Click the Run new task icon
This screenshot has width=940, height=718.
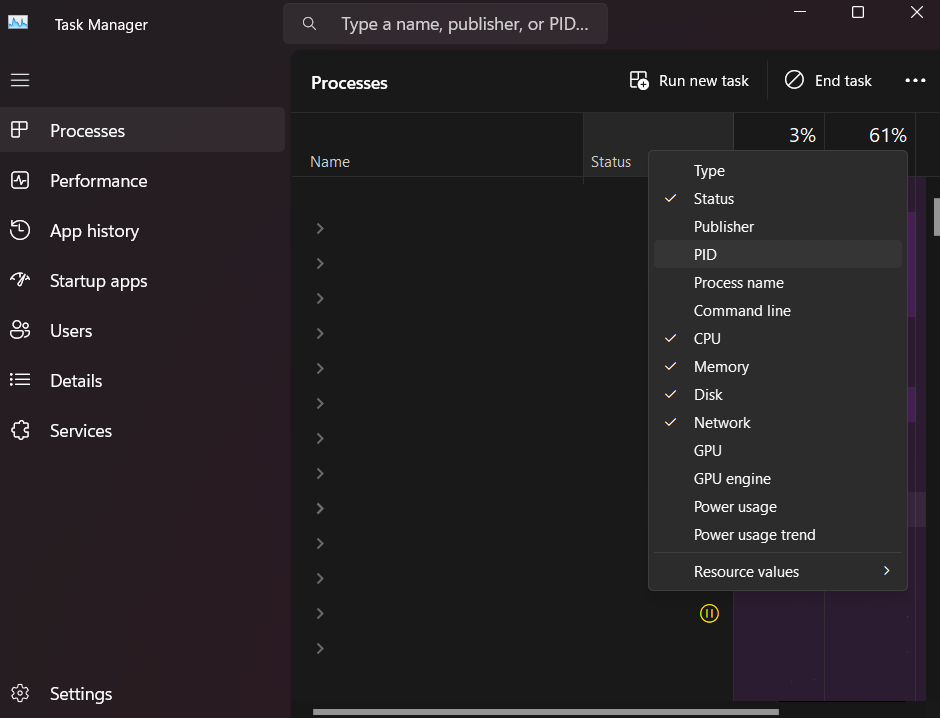tap(639, 80)
